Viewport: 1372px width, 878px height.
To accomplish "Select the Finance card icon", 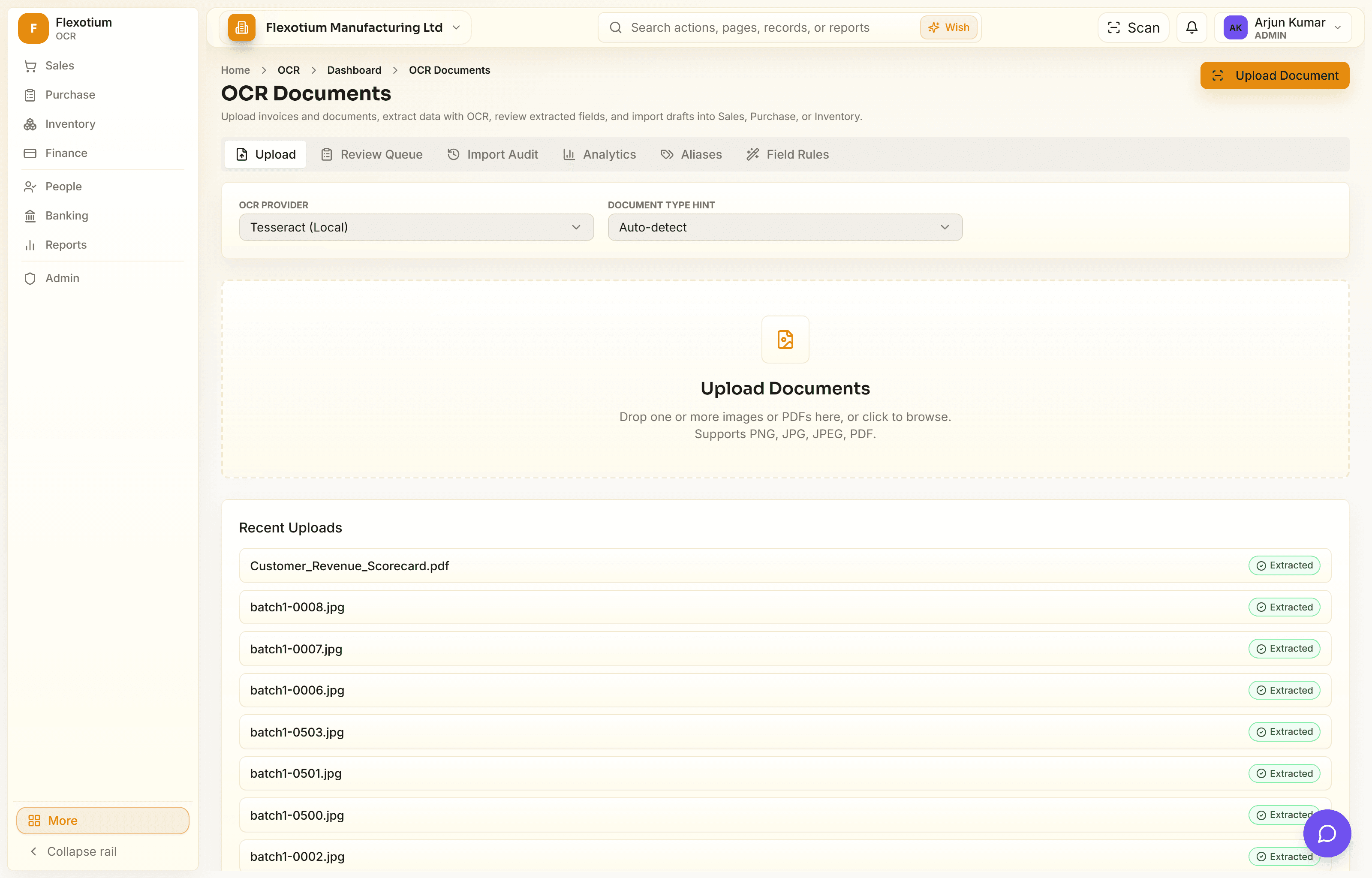I will (30, 153).
